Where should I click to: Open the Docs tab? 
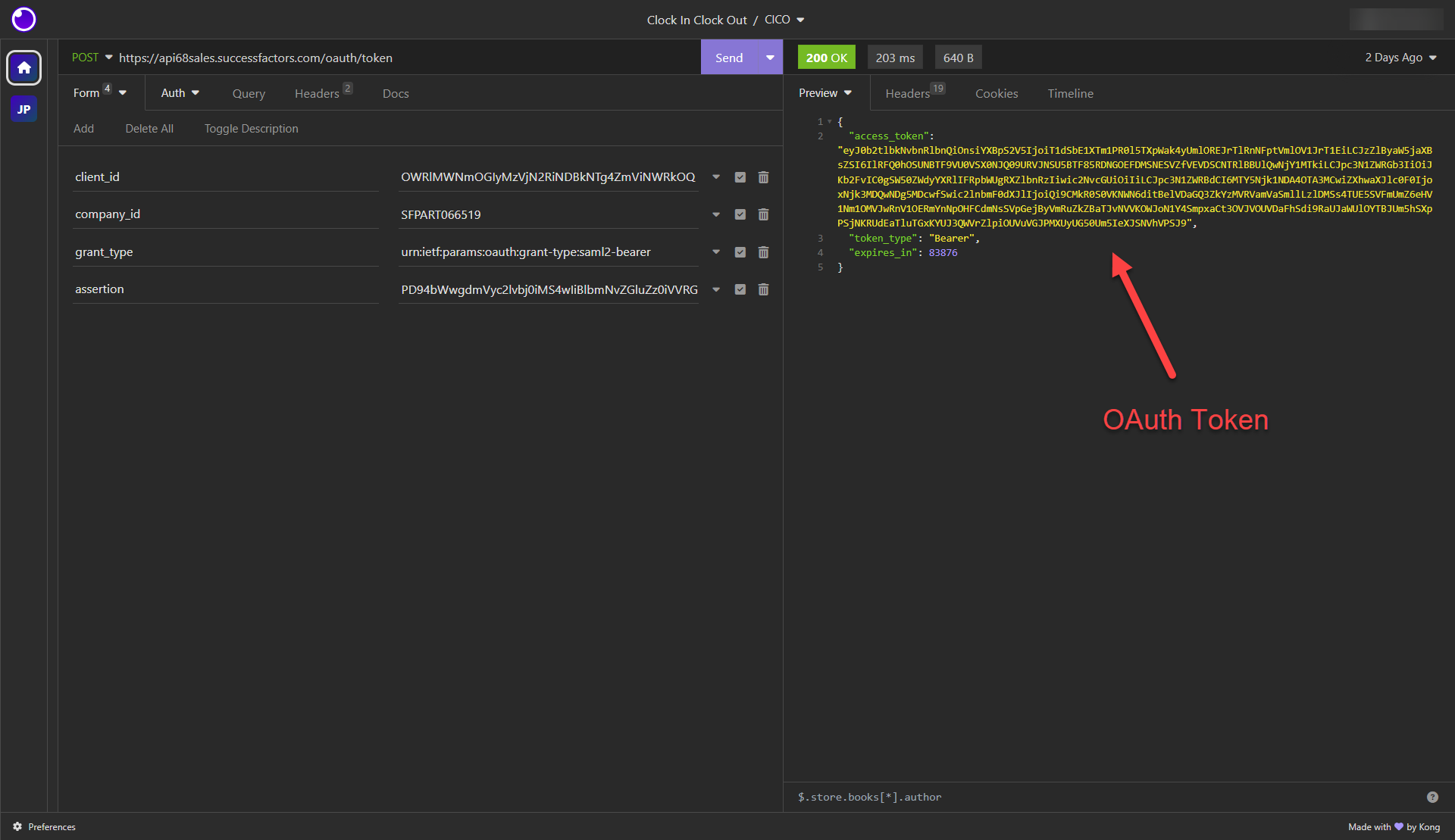pyautogui.click(x=396, y=93)
